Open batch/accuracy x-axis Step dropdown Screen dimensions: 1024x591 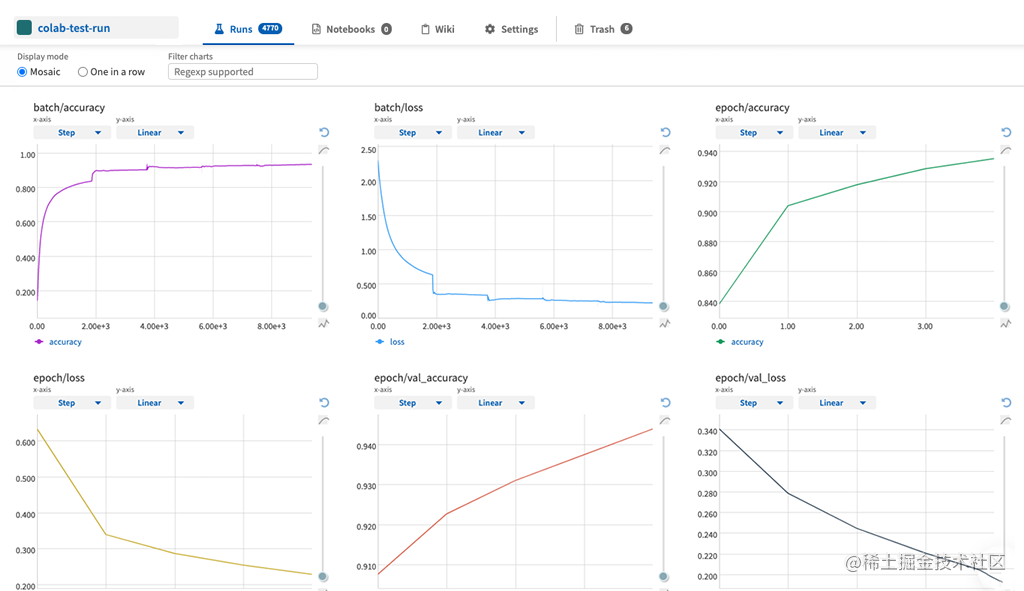point(72,133)
